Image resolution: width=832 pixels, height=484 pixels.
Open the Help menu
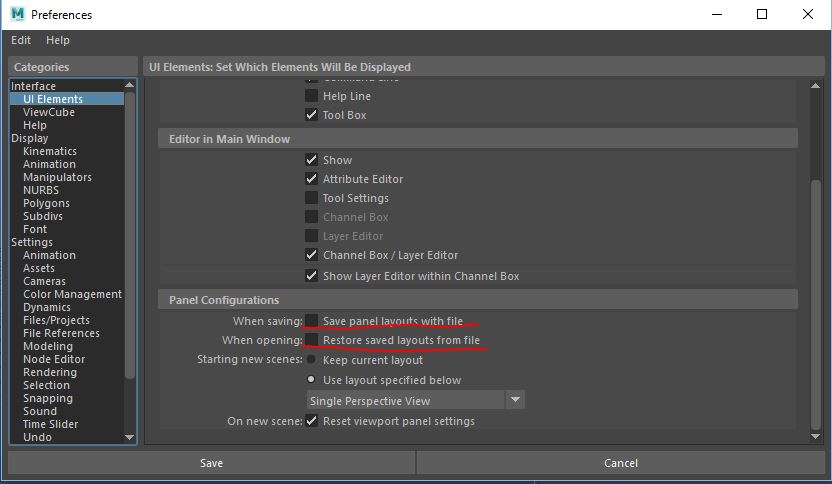pos(58,40)
